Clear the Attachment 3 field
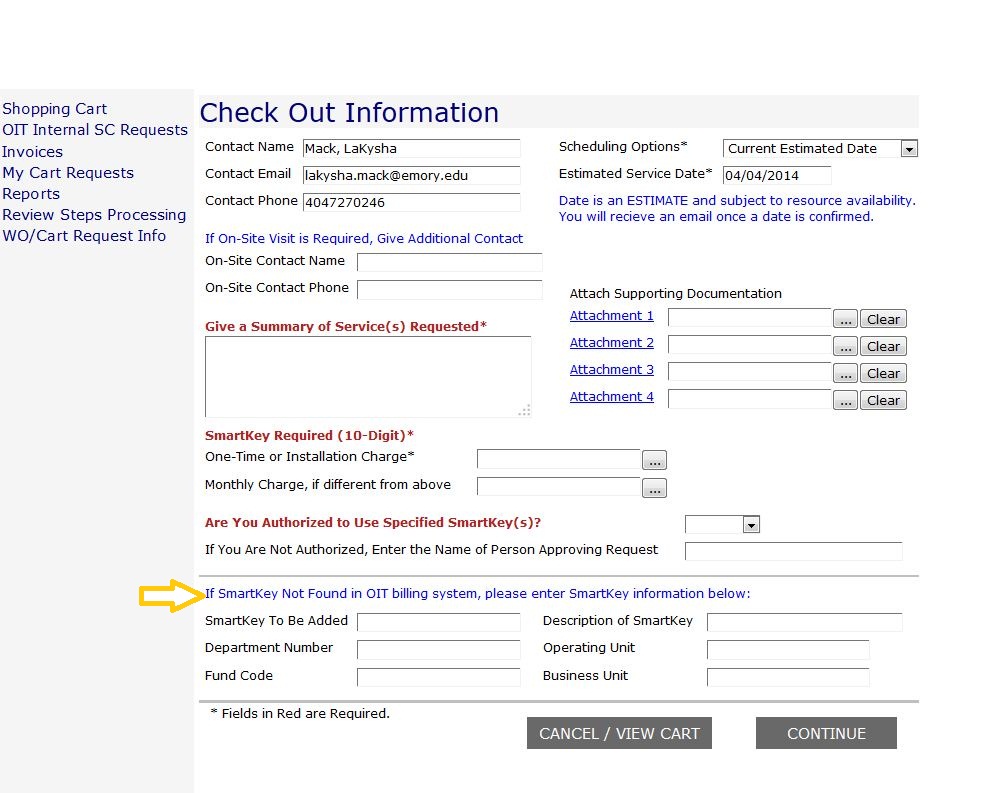Image resolution: width=983 pixels, height=793 pixels. point(883,374)
